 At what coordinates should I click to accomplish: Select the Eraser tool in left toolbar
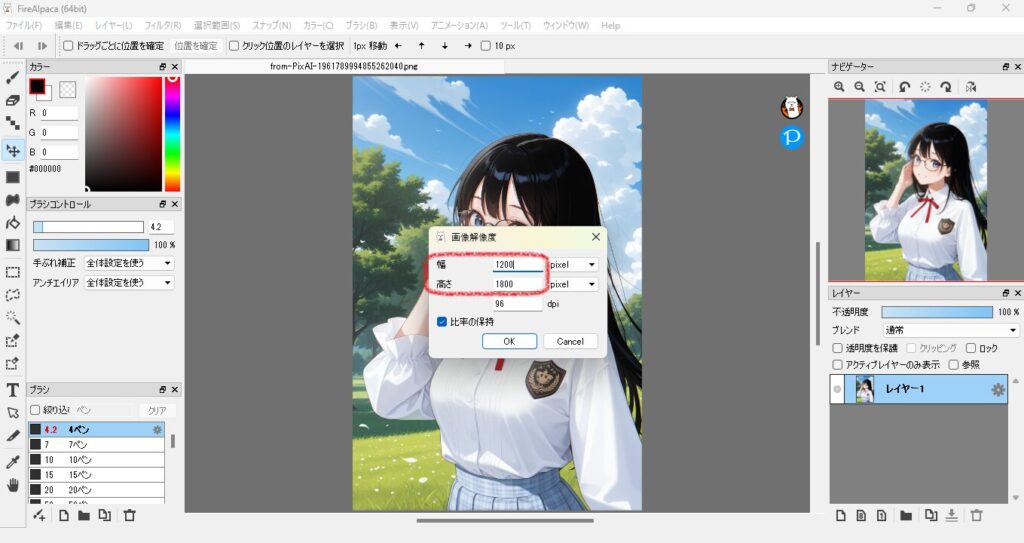[13, 100]
